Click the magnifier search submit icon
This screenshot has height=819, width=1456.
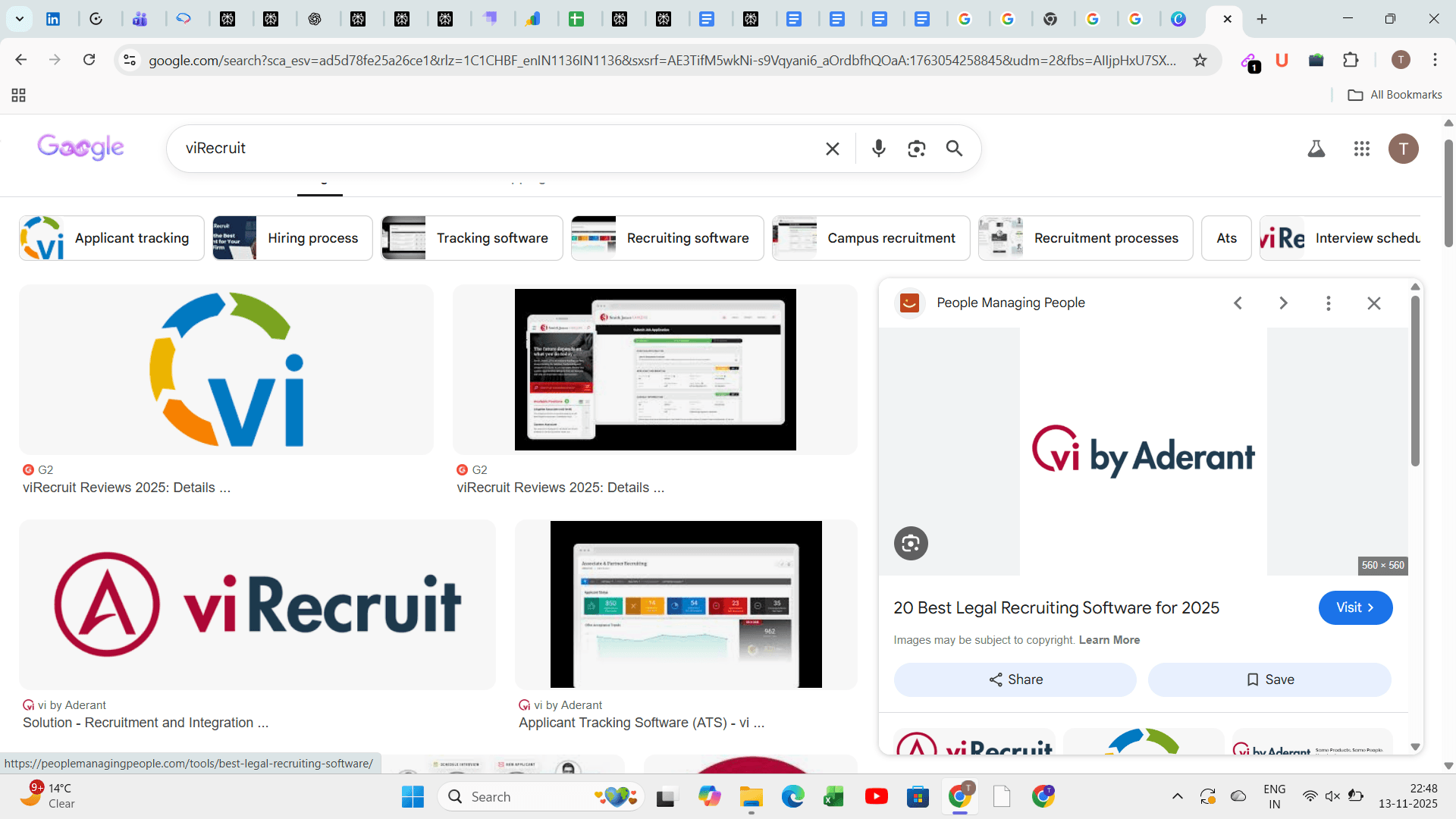point(954,149)
